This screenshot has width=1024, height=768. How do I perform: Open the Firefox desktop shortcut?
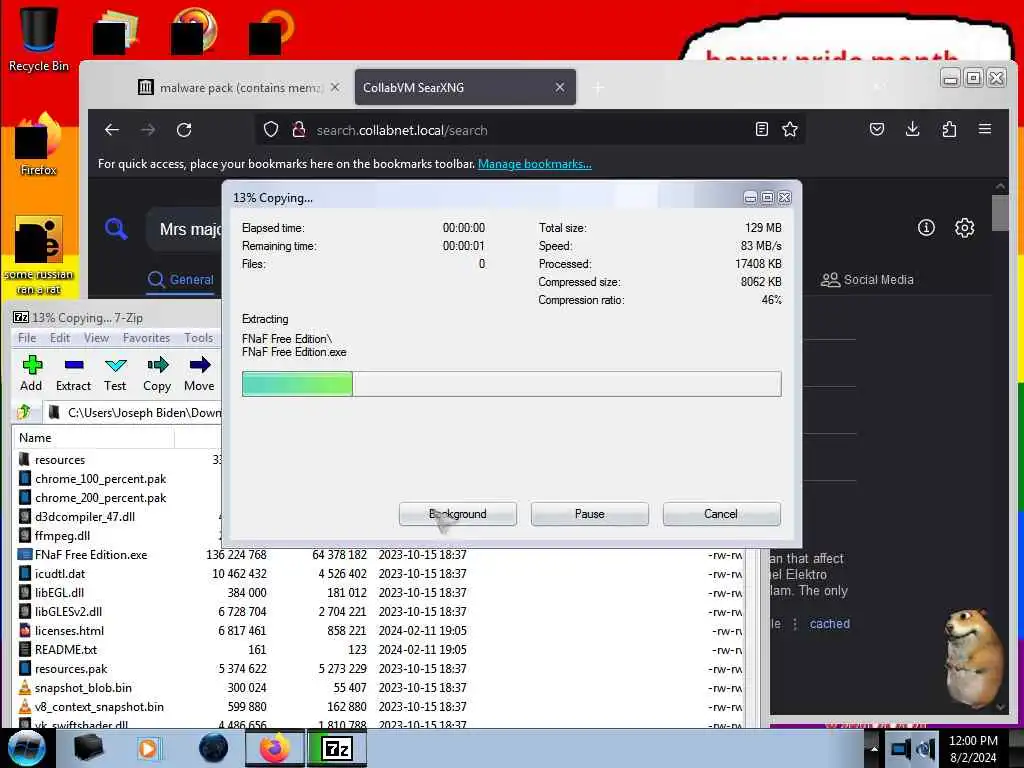click(38, 144)
